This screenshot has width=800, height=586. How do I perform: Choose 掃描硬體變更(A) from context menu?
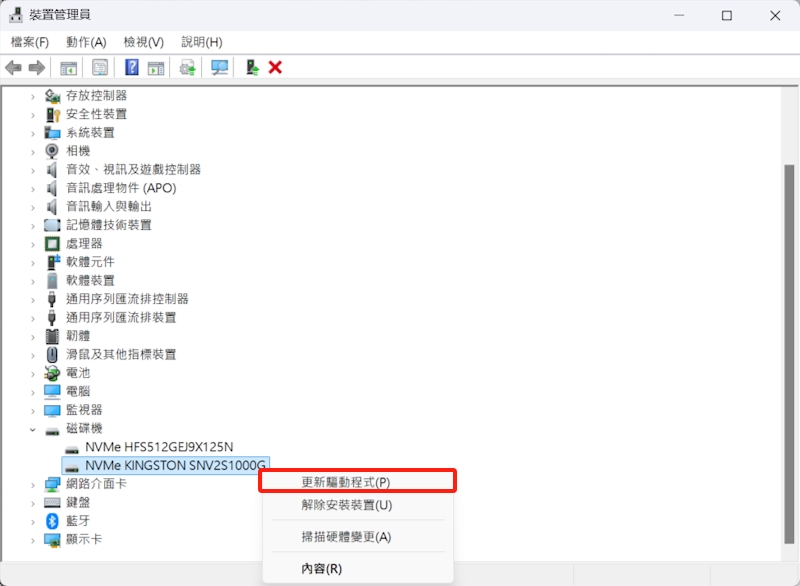coord(357,537)
